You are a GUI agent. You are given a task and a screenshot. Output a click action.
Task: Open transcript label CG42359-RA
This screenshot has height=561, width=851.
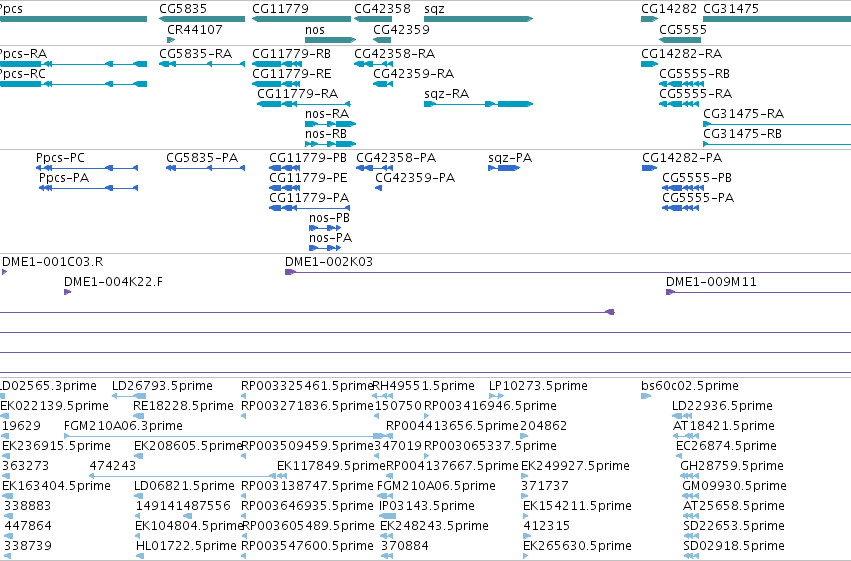click(x=414, y=74)
